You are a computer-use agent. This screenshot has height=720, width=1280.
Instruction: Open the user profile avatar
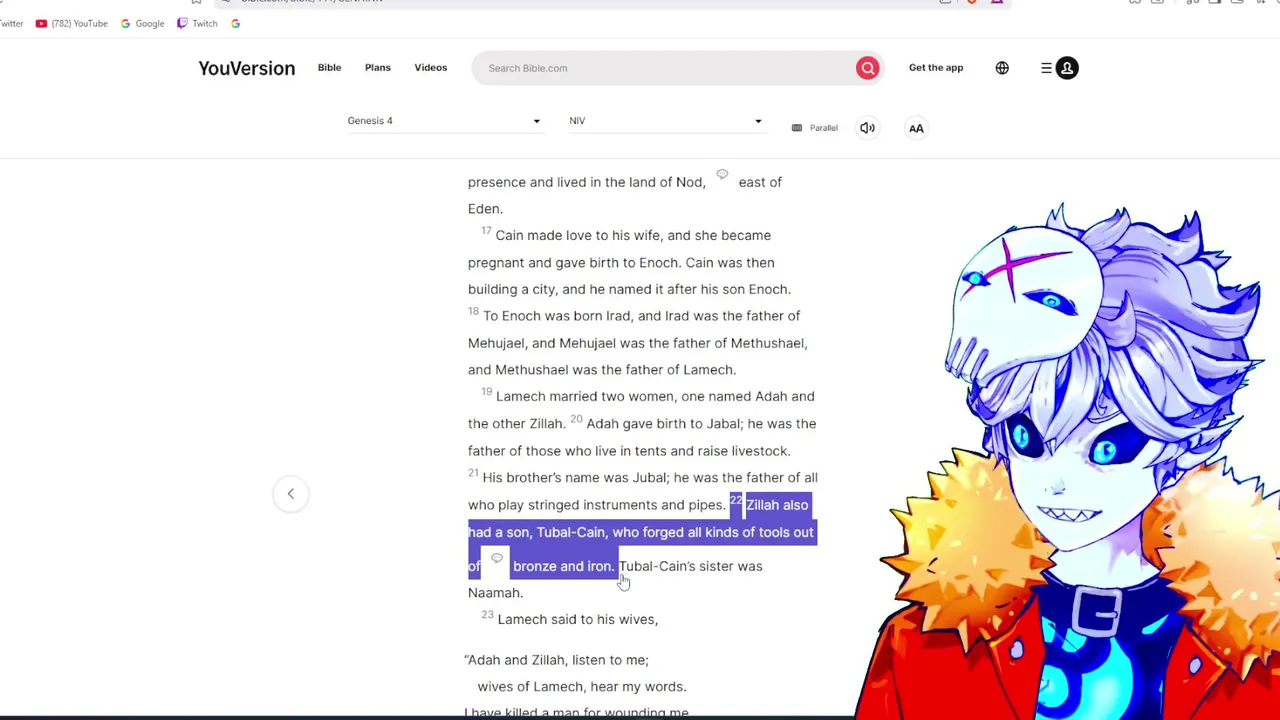(1067, 68)
